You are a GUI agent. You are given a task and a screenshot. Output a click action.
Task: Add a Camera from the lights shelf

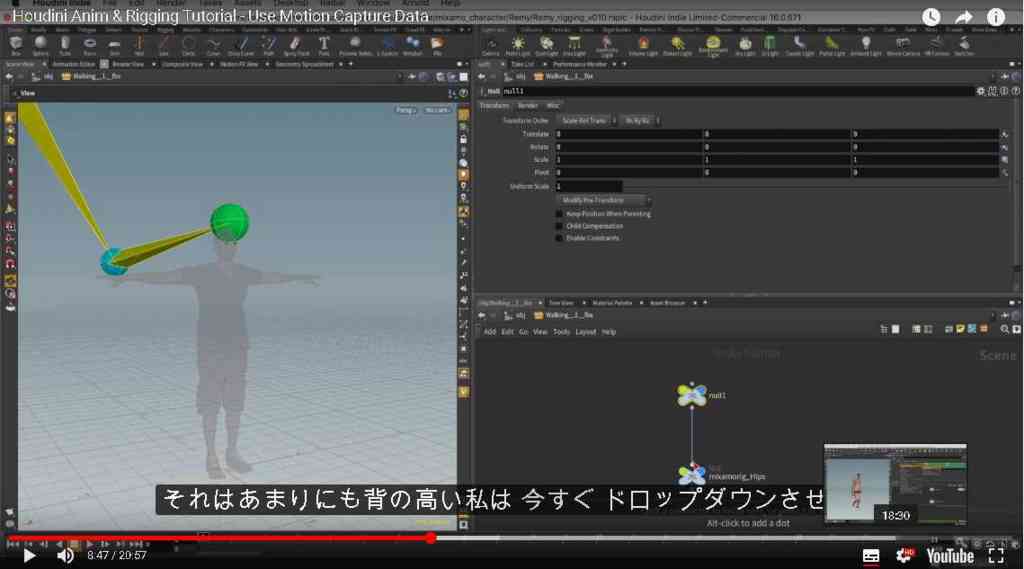[490, 45]
